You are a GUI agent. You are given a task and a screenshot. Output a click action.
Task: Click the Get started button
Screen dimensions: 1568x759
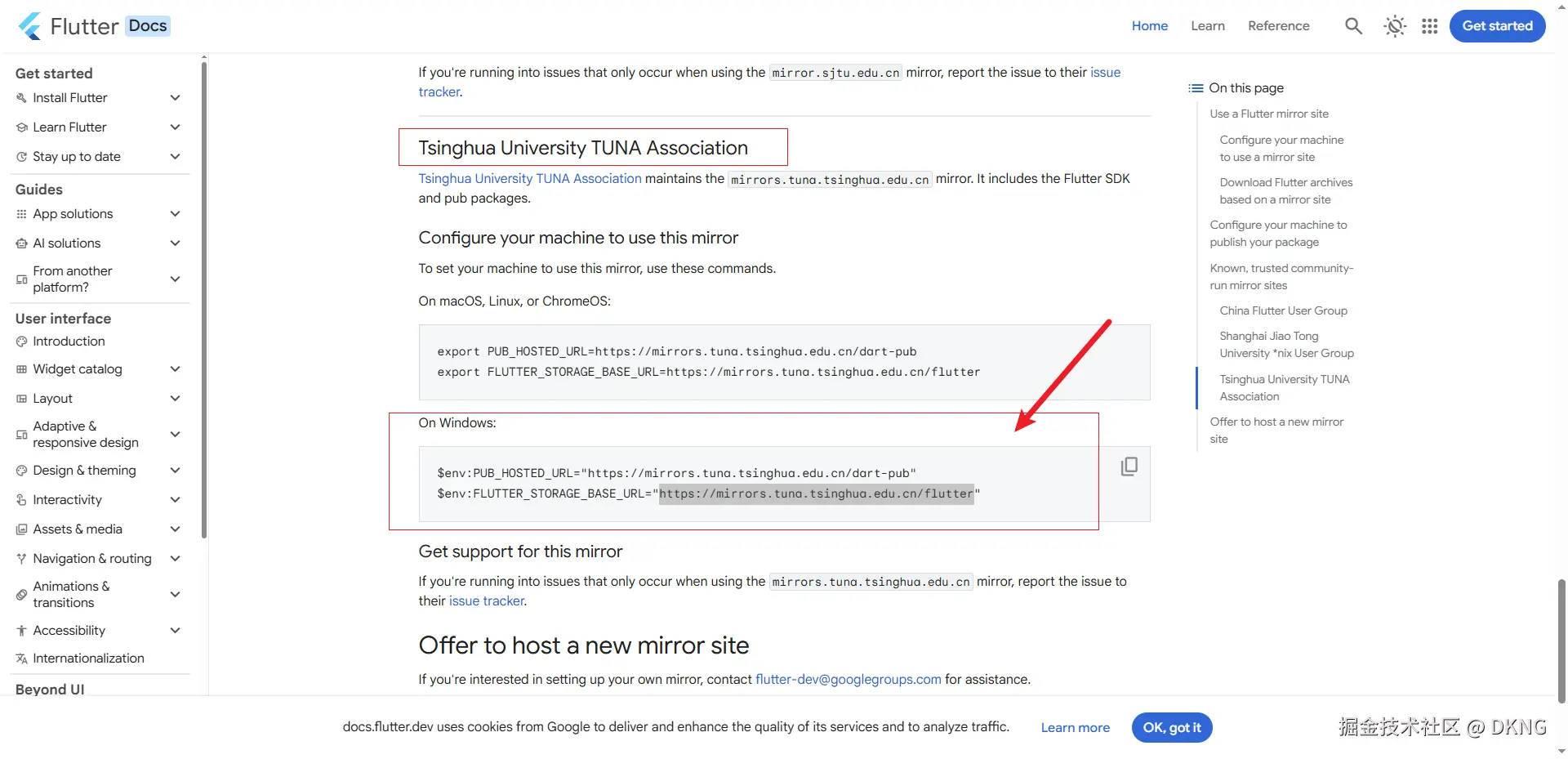point(1498,26)
